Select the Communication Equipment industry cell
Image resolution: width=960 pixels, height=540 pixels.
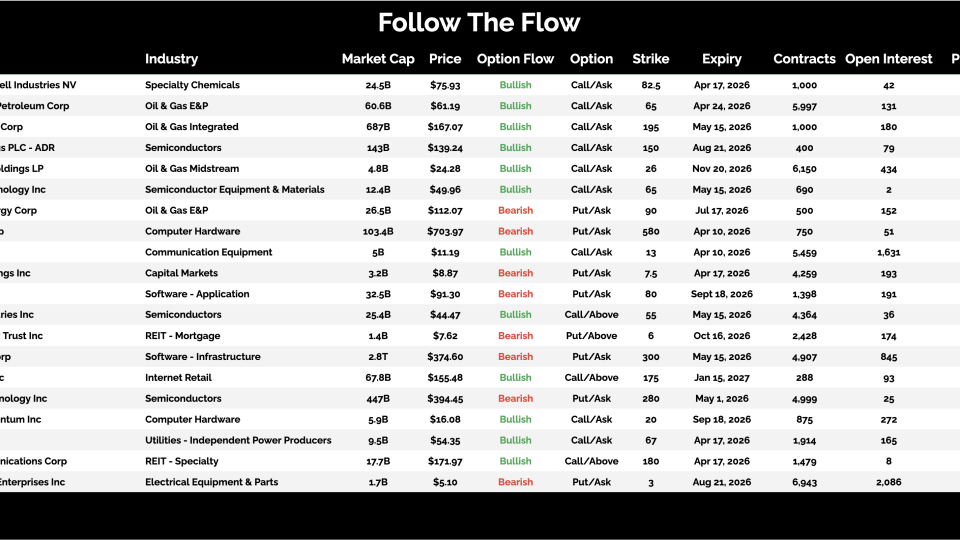click(209, 252)
